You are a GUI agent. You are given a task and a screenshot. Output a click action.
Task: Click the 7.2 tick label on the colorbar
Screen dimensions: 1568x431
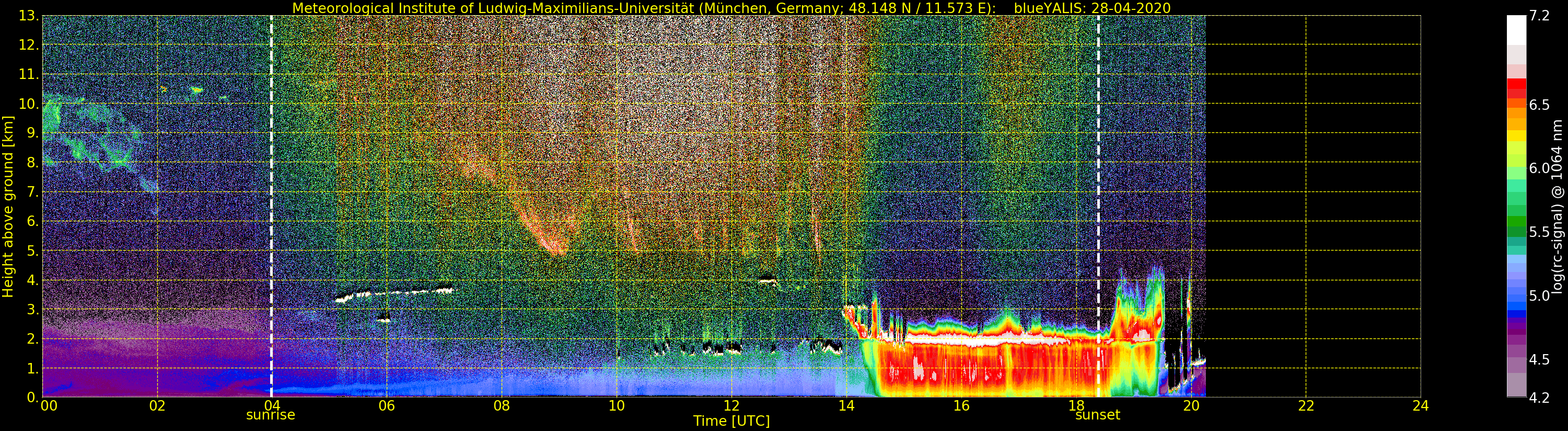click(x=1539, y=16)
